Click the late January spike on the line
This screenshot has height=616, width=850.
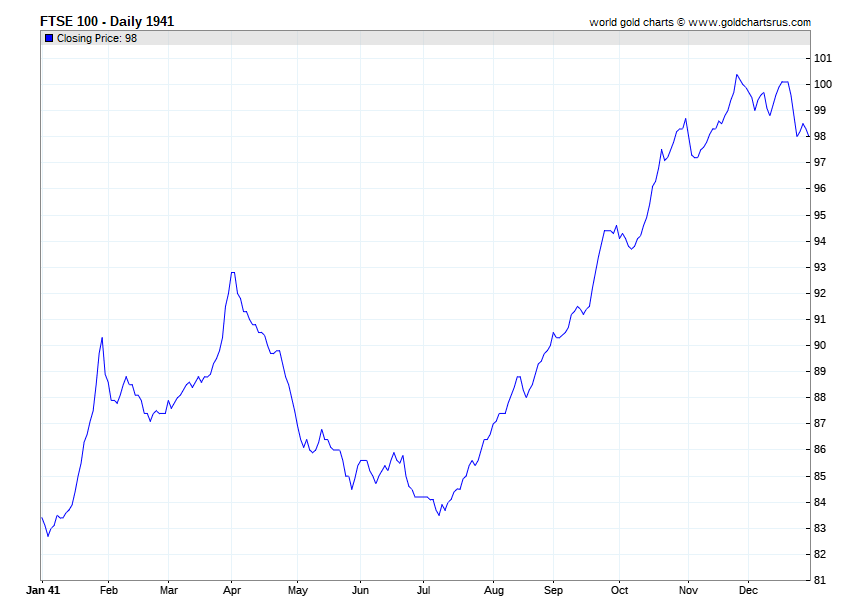102,338
